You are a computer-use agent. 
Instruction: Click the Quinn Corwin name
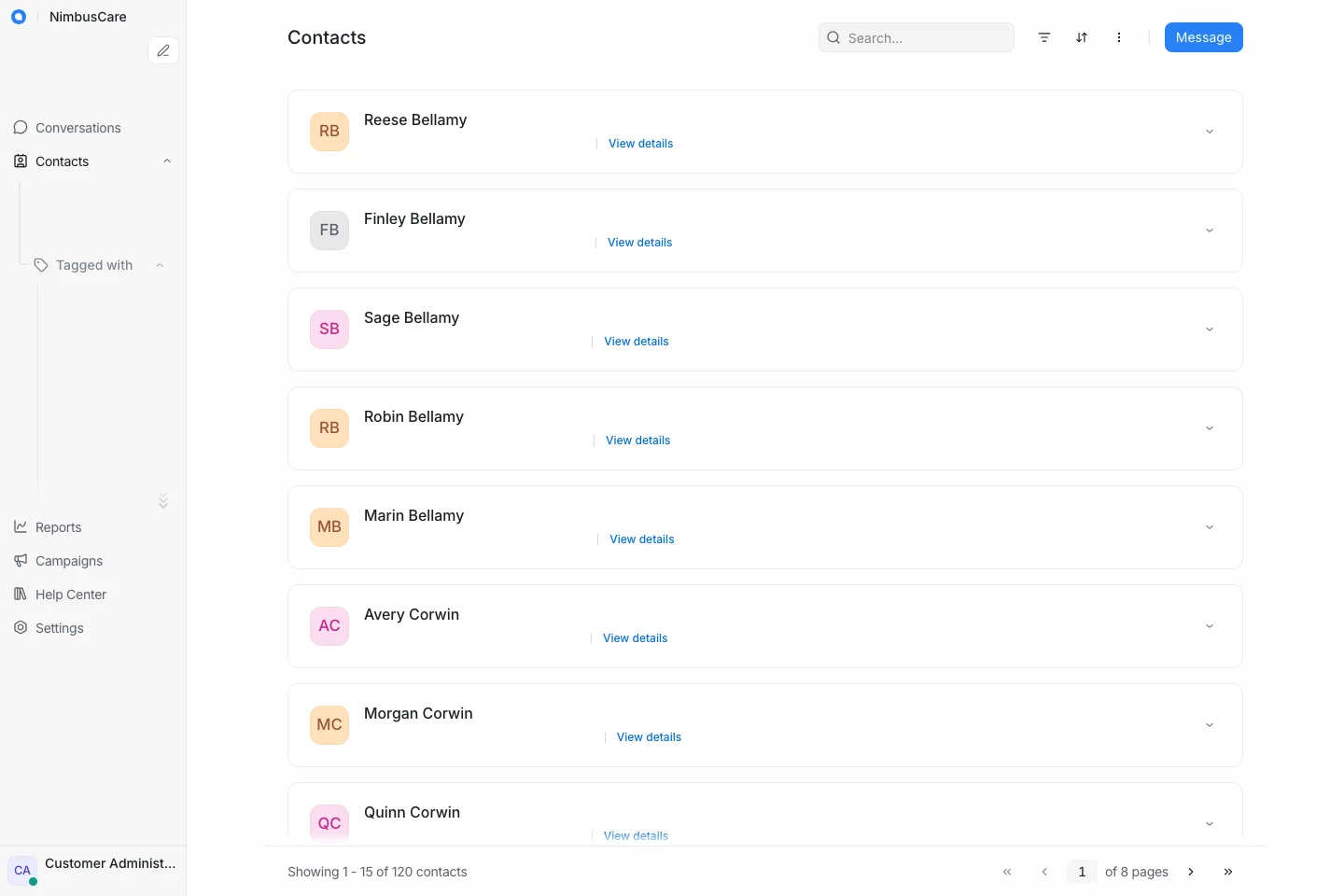pyautogui.click(x=412, y=812)
